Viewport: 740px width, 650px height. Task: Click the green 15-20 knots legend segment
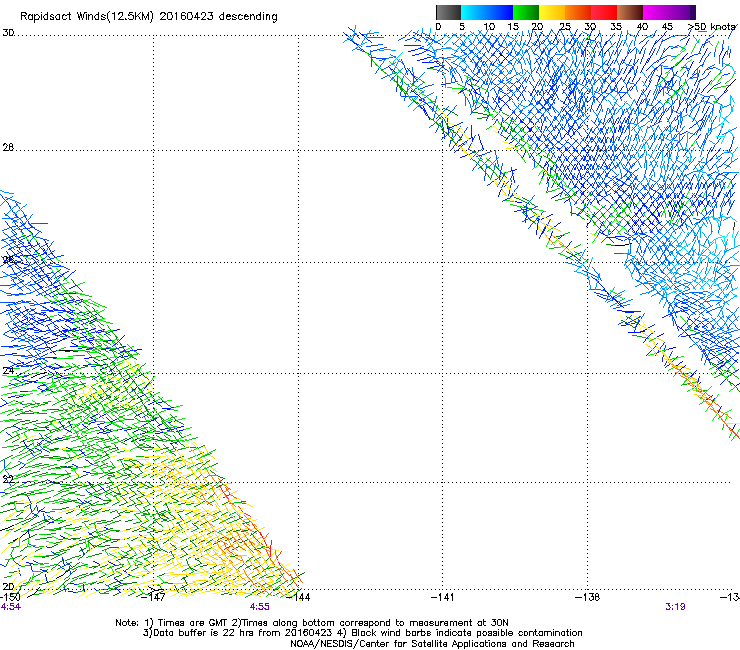(x=526, y=12)
